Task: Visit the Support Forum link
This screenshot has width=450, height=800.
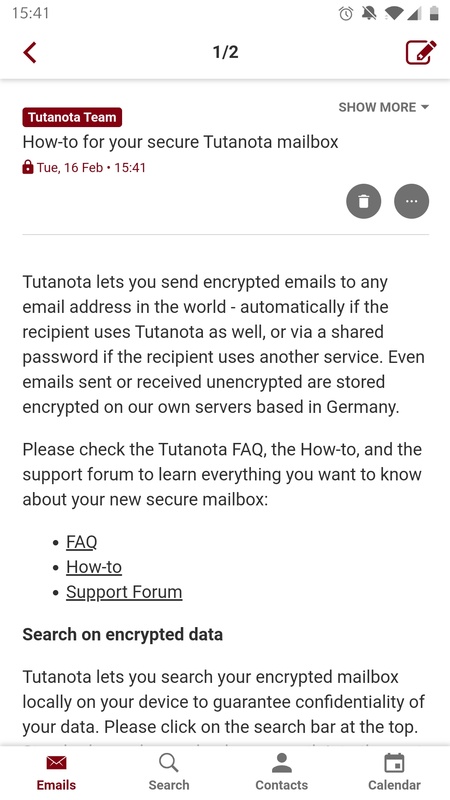Action: 124,592
